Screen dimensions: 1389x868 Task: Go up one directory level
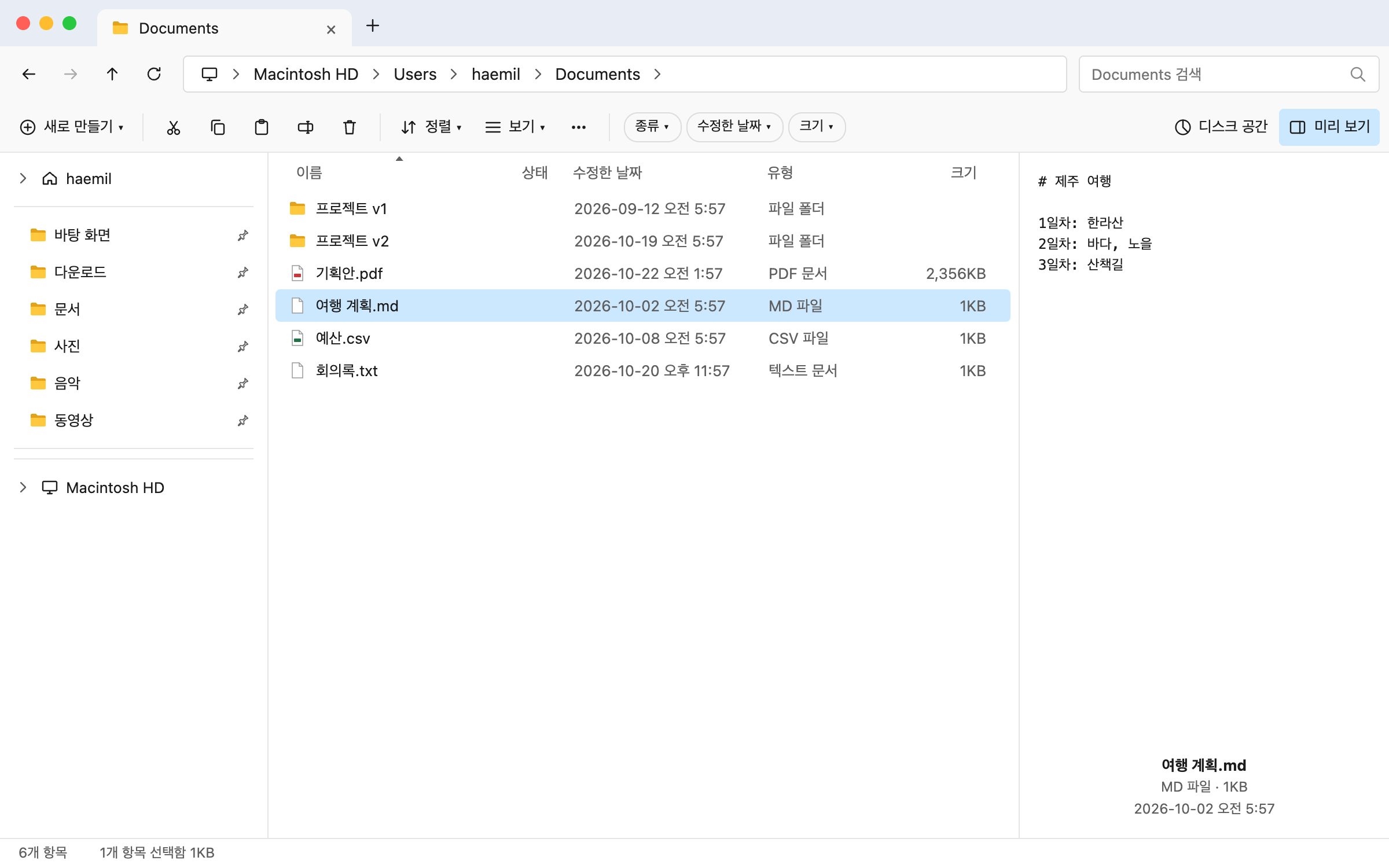[x=112, y=74]
